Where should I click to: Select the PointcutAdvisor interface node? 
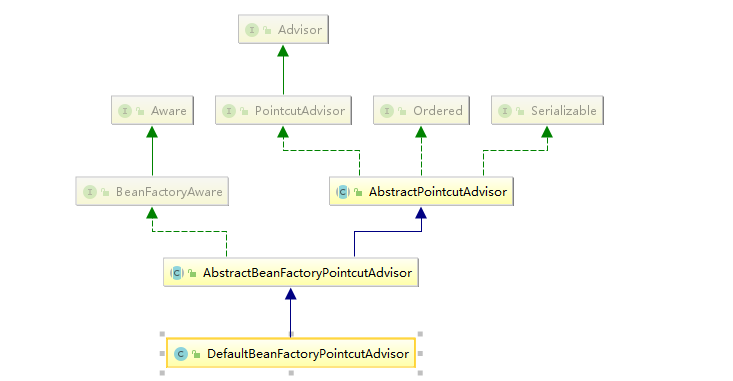point(283,110)
